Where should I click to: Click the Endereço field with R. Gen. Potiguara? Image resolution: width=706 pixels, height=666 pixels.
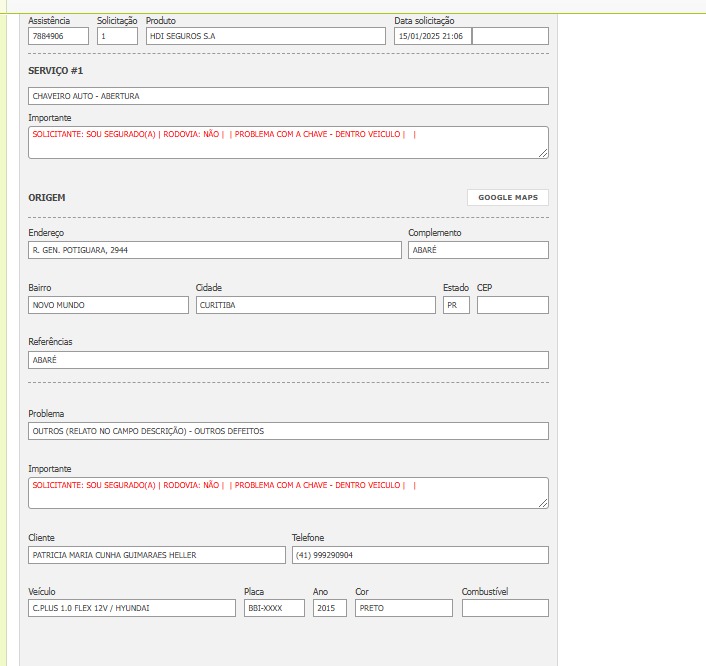click(214, 250)
